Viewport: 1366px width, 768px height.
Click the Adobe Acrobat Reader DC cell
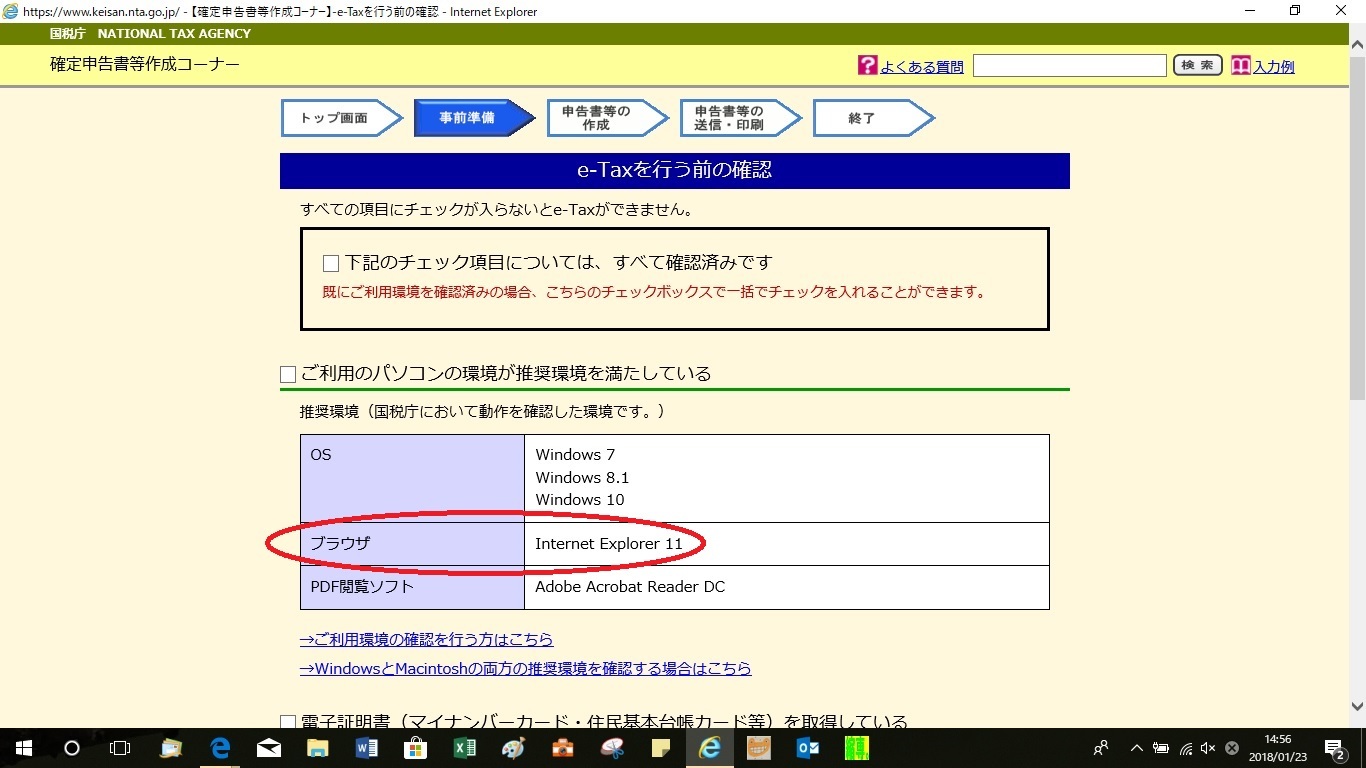pos(786,587)
